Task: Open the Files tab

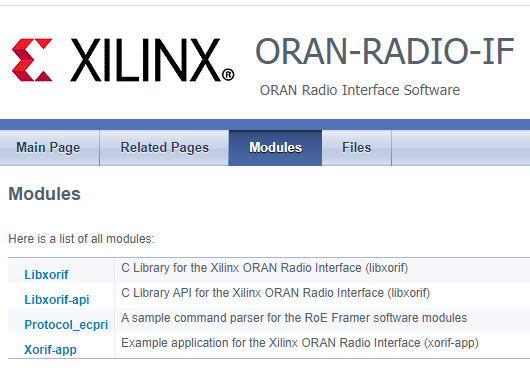Action: click(357, 148)
